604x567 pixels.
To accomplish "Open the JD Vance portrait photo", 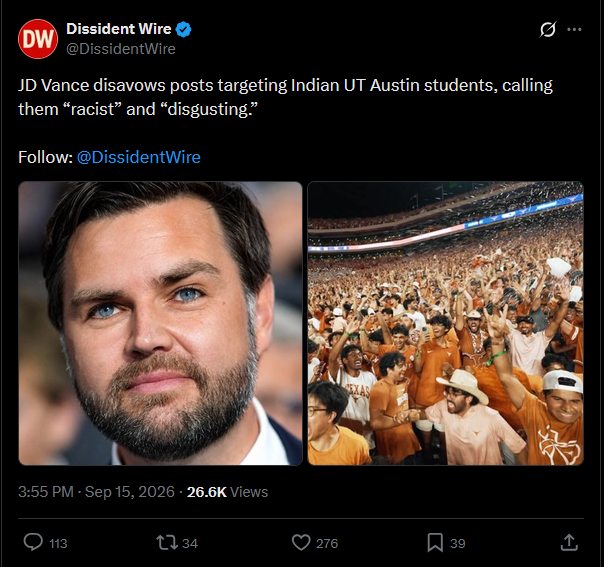I will (x=160, y=323).
